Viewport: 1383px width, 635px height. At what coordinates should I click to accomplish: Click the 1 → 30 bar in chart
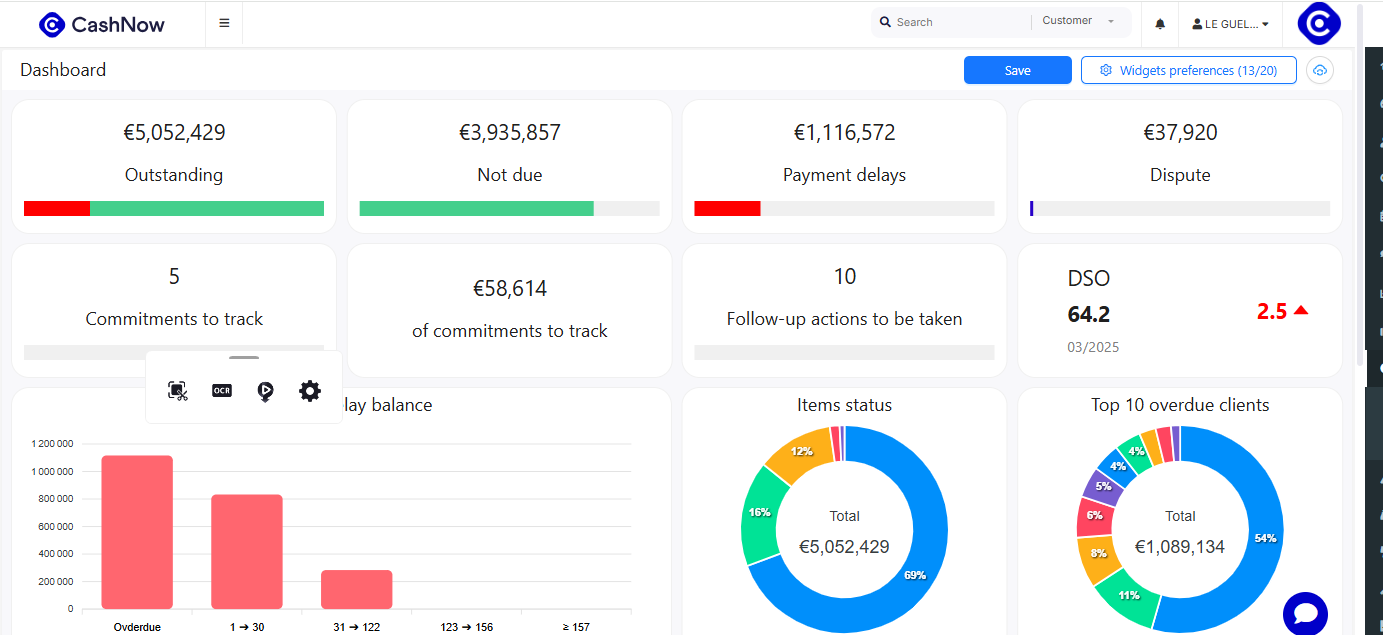tap(247, 551)
